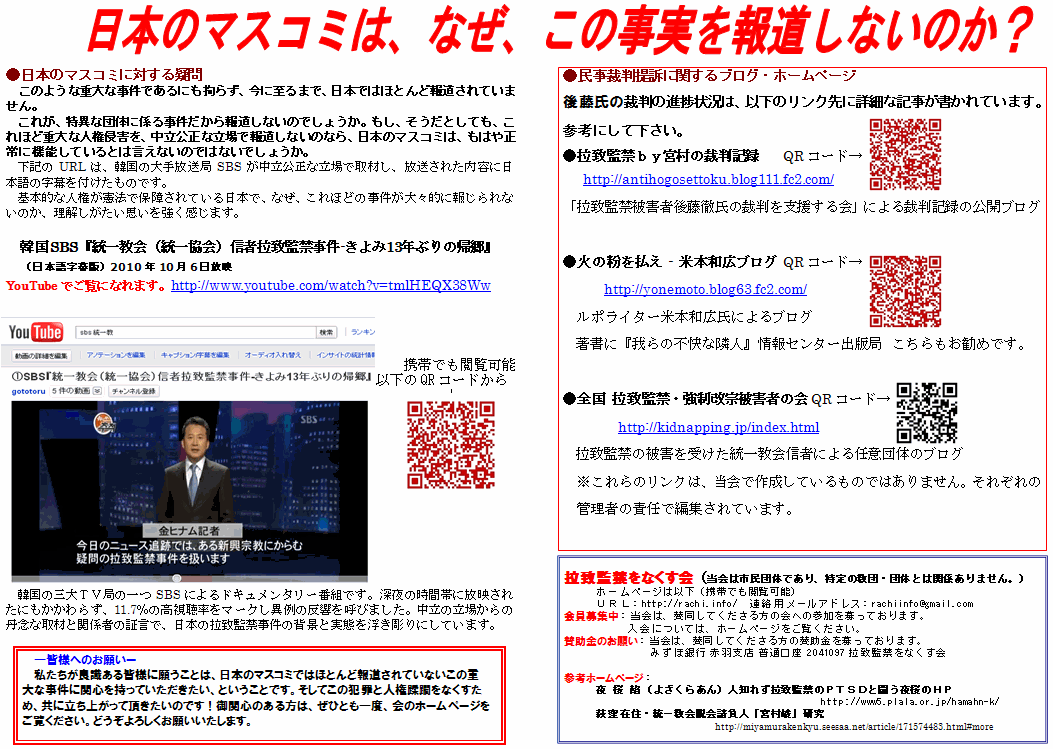Click the http://rachi.info/ URL text

click(x=689, y=604)
